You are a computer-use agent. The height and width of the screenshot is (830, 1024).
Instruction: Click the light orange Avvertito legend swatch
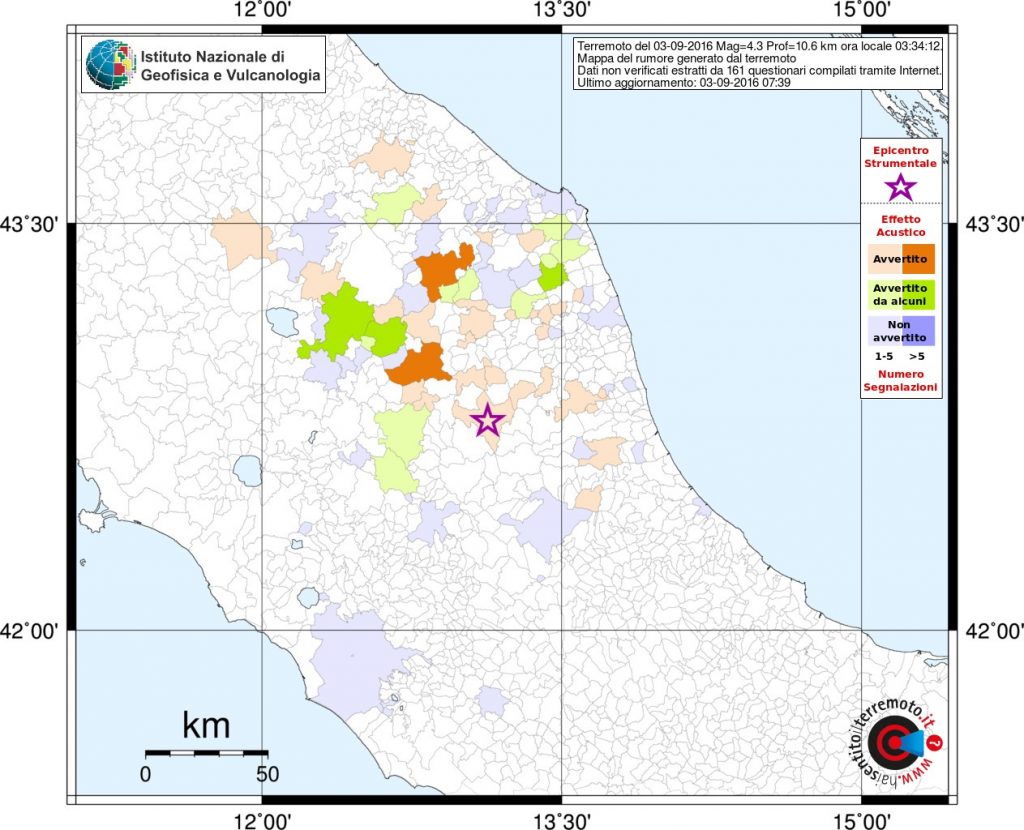tap(885, 259)
